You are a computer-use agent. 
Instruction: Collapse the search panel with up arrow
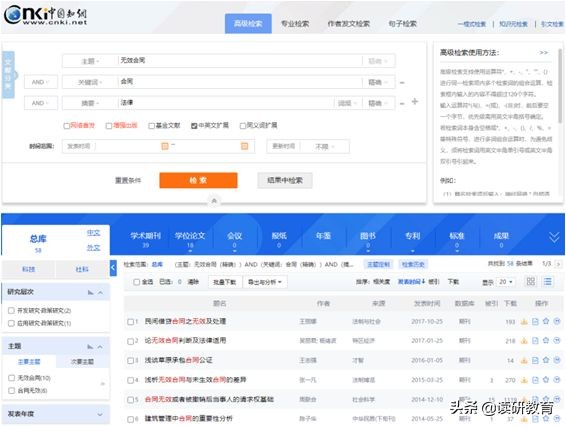pyautogui.click(x=214, y=201)
